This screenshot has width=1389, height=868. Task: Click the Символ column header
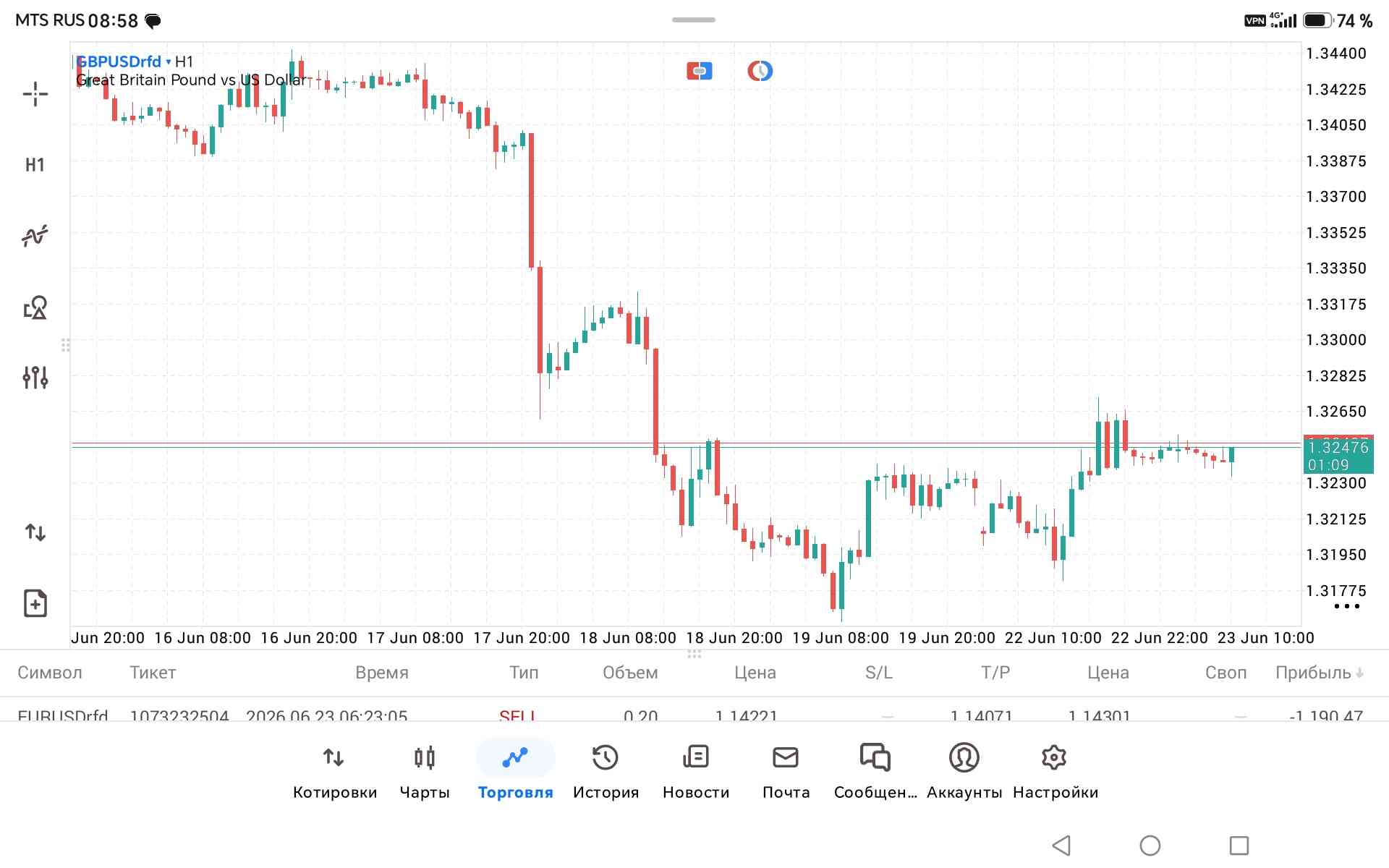coord(50,673)
